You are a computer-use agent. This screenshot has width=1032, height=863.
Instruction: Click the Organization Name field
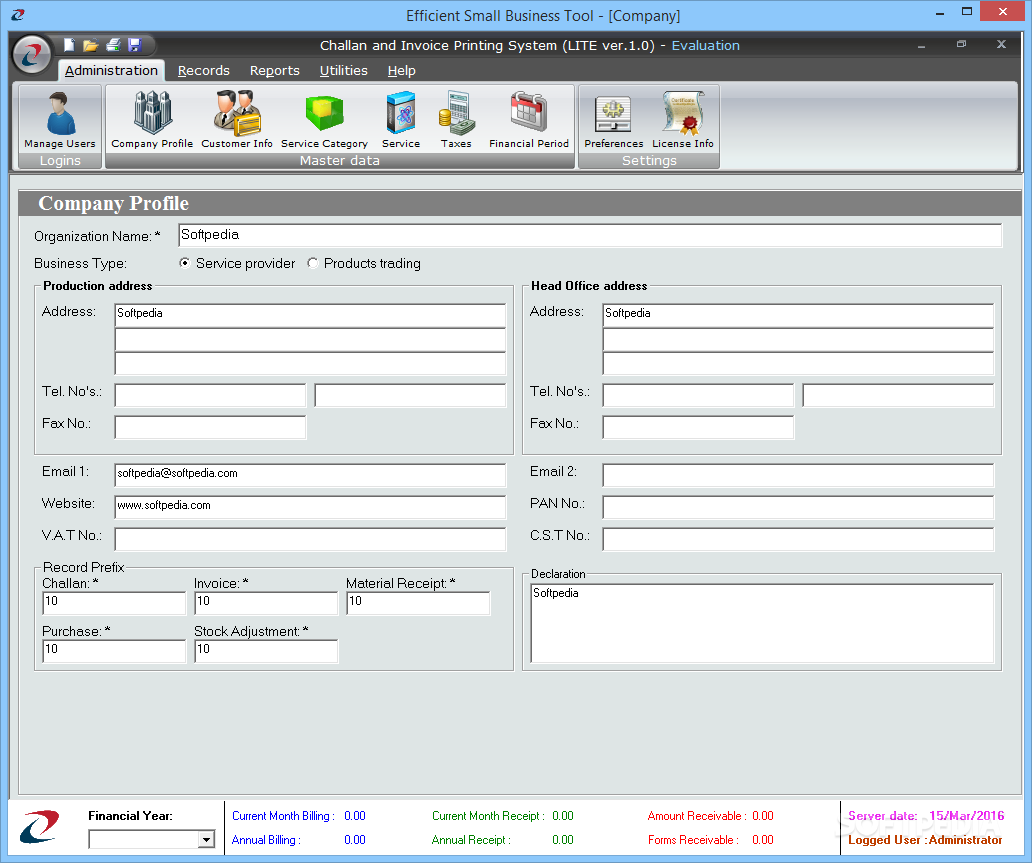[x=590, y=235]
